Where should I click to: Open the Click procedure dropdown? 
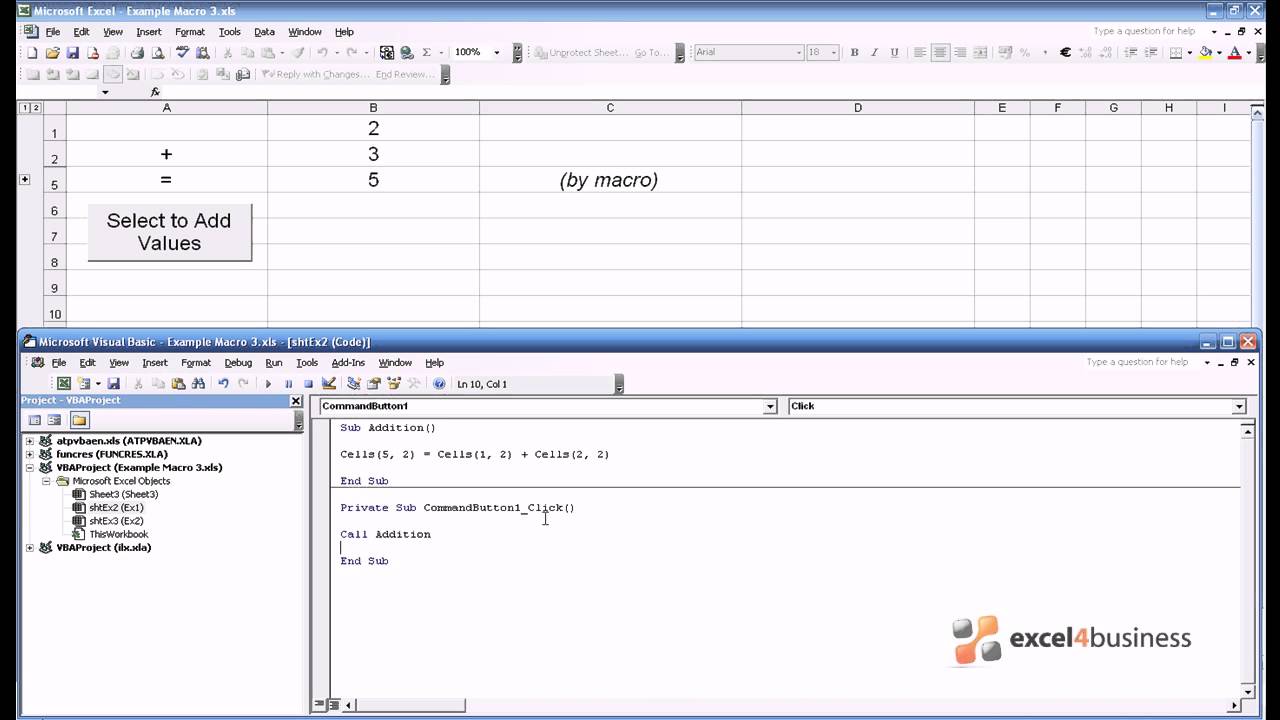pyautogui.click(x=1239, y=407)
